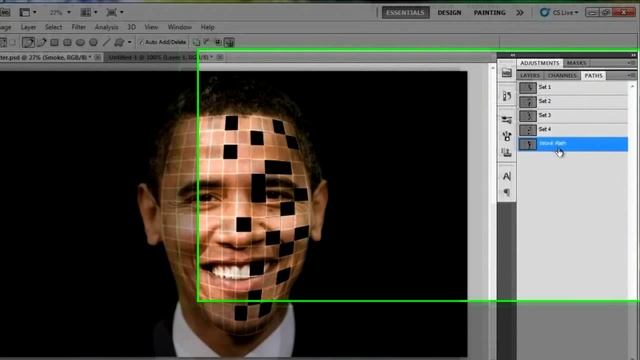Open the Layer menu
This screenshot has height=360, width=640.
click(28, 27)
